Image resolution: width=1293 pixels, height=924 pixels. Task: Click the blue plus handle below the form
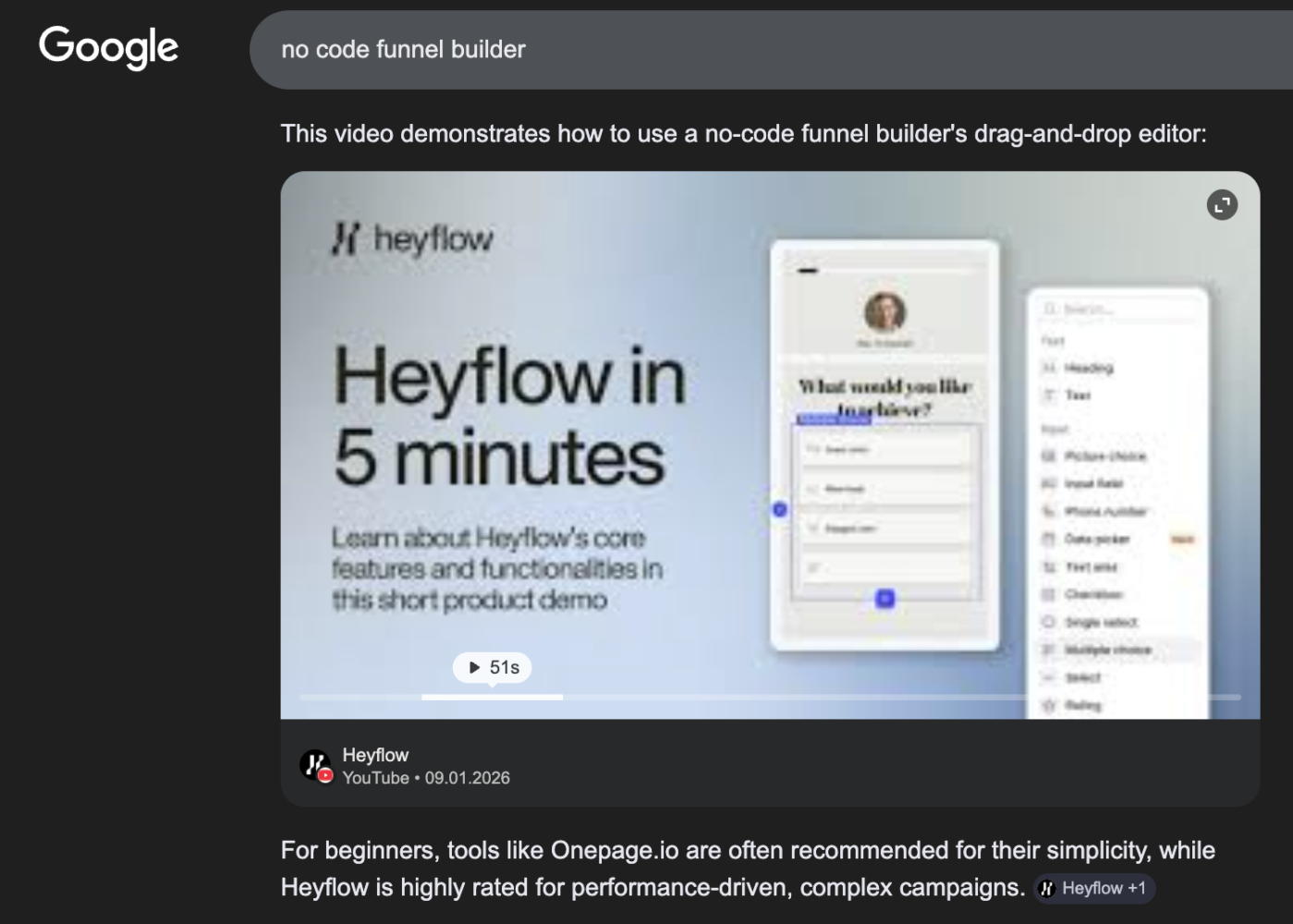tap(884, 599)
